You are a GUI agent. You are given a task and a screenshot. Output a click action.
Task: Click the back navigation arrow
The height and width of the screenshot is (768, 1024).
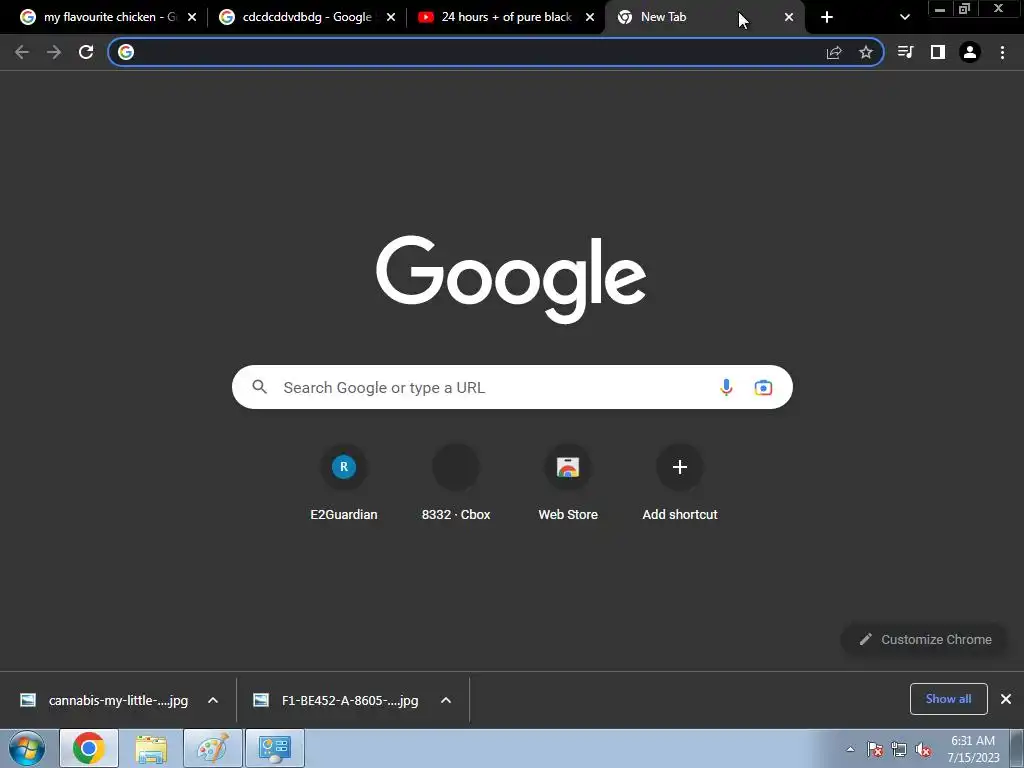[x=22, y=52]
